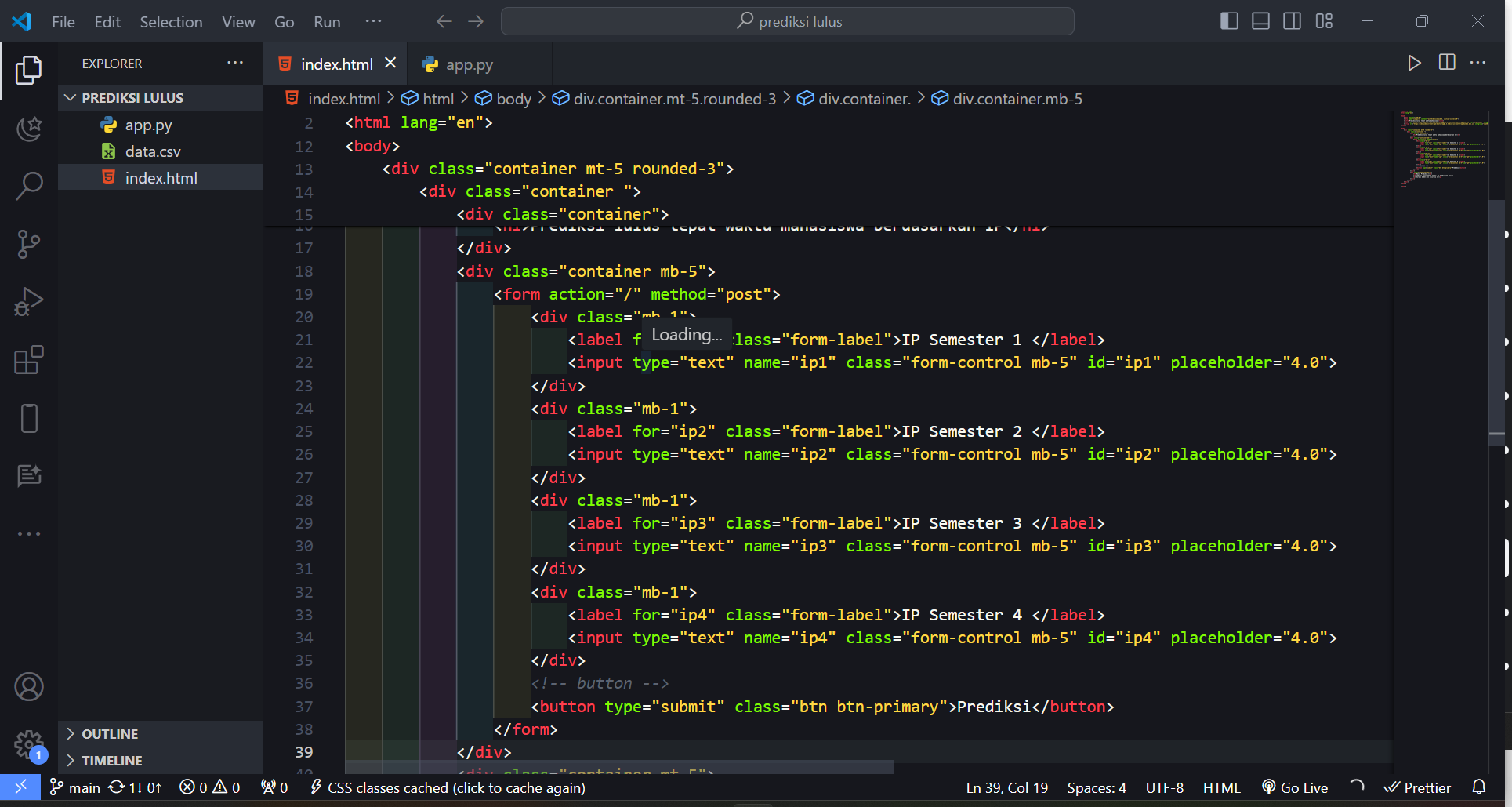Click the Prettier status item
This screenshot has height=807, width=1512.
(1416, 787)
